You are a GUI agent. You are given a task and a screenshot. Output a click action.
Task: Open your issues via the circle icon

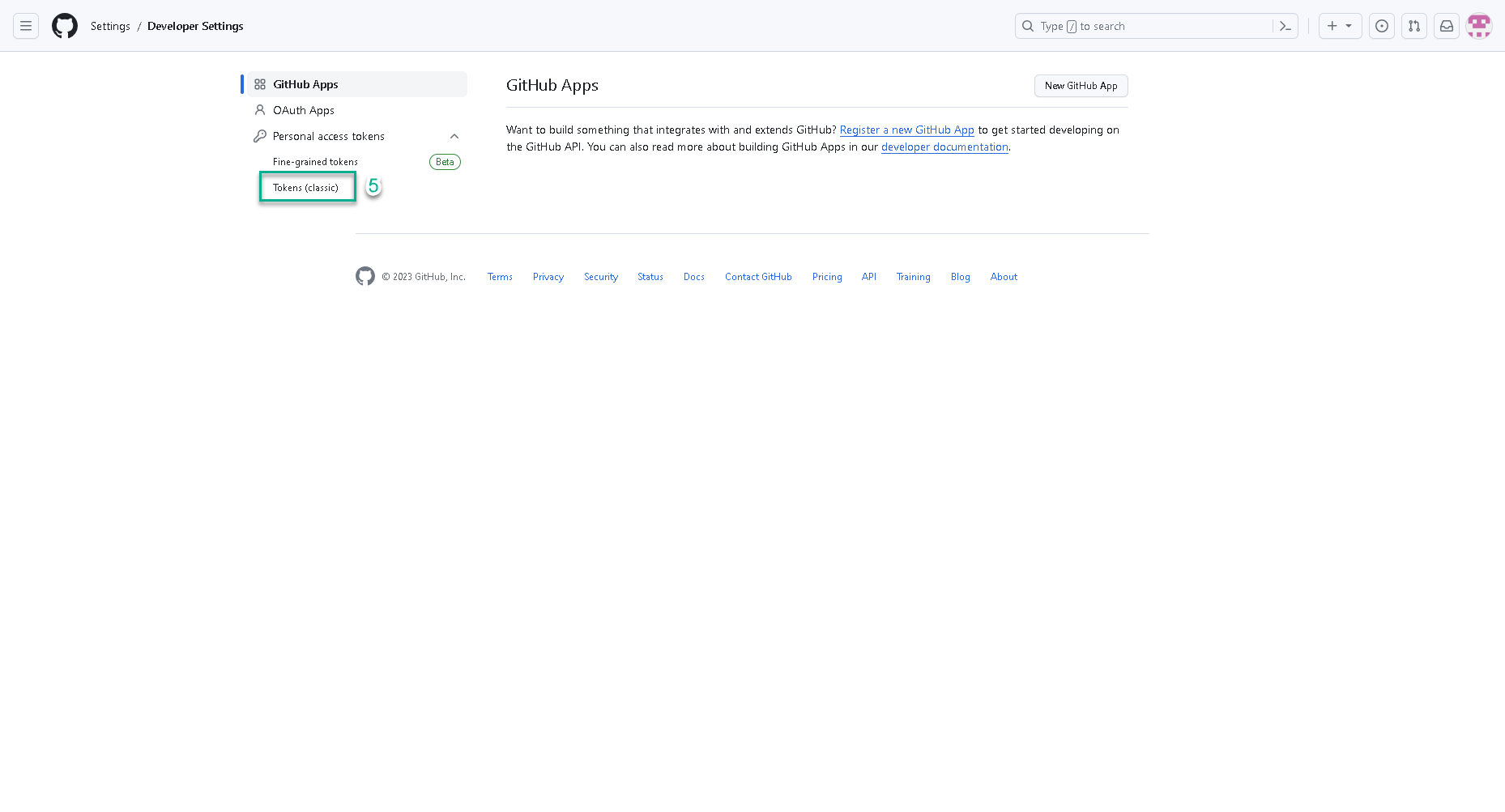[x=1382, y=26]
